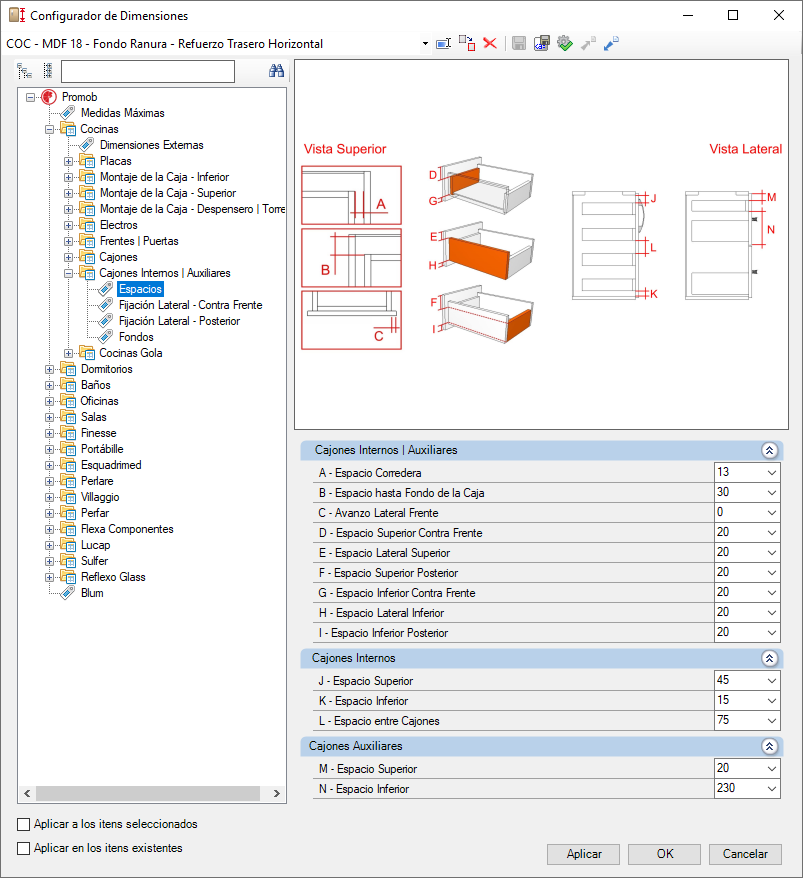This screenshot has width=803, height=878.
Task: Check Aplicar a los itens seleccionados
Action: [24, 824]
